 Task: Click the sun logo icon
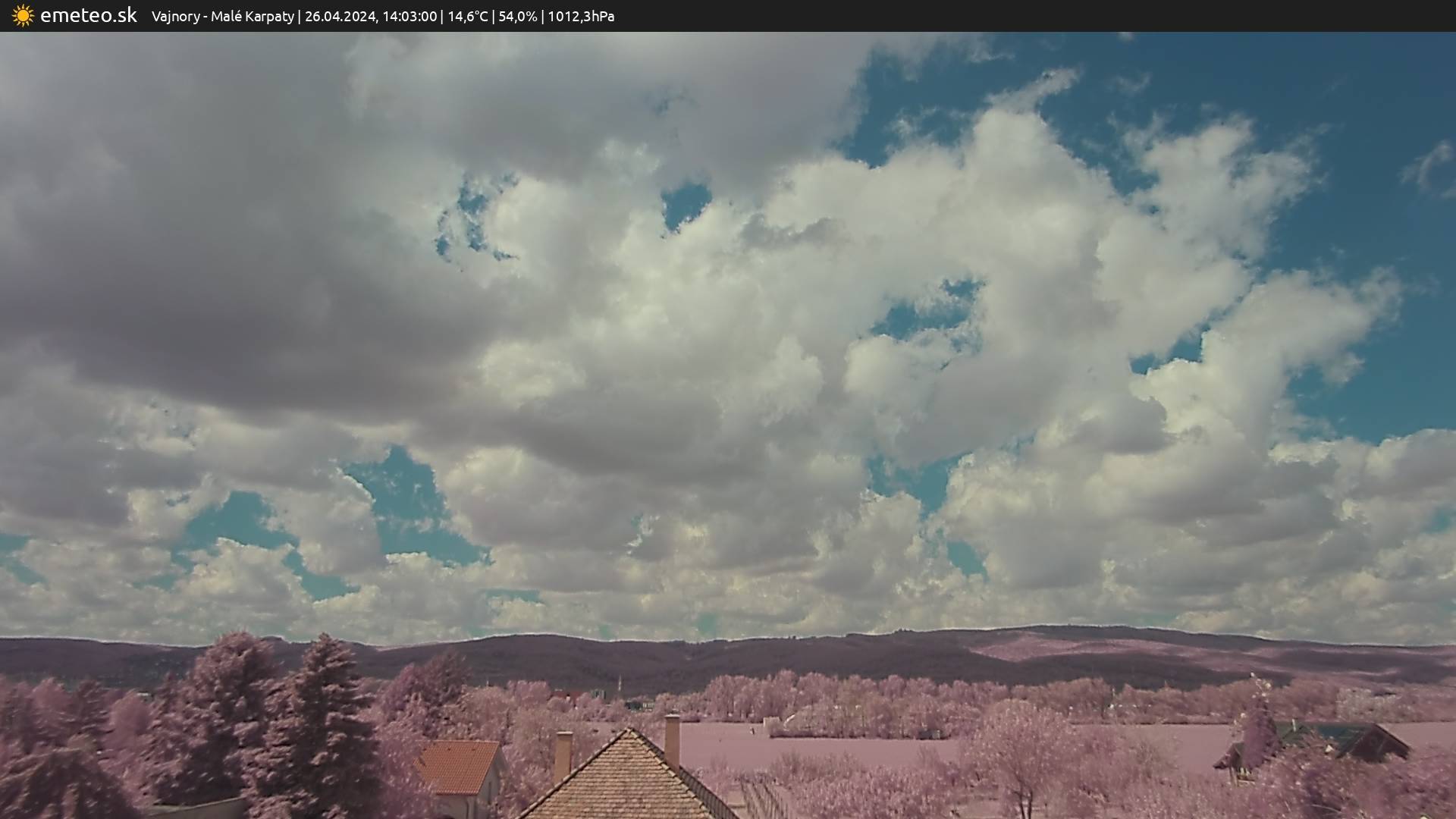point(23,16)
